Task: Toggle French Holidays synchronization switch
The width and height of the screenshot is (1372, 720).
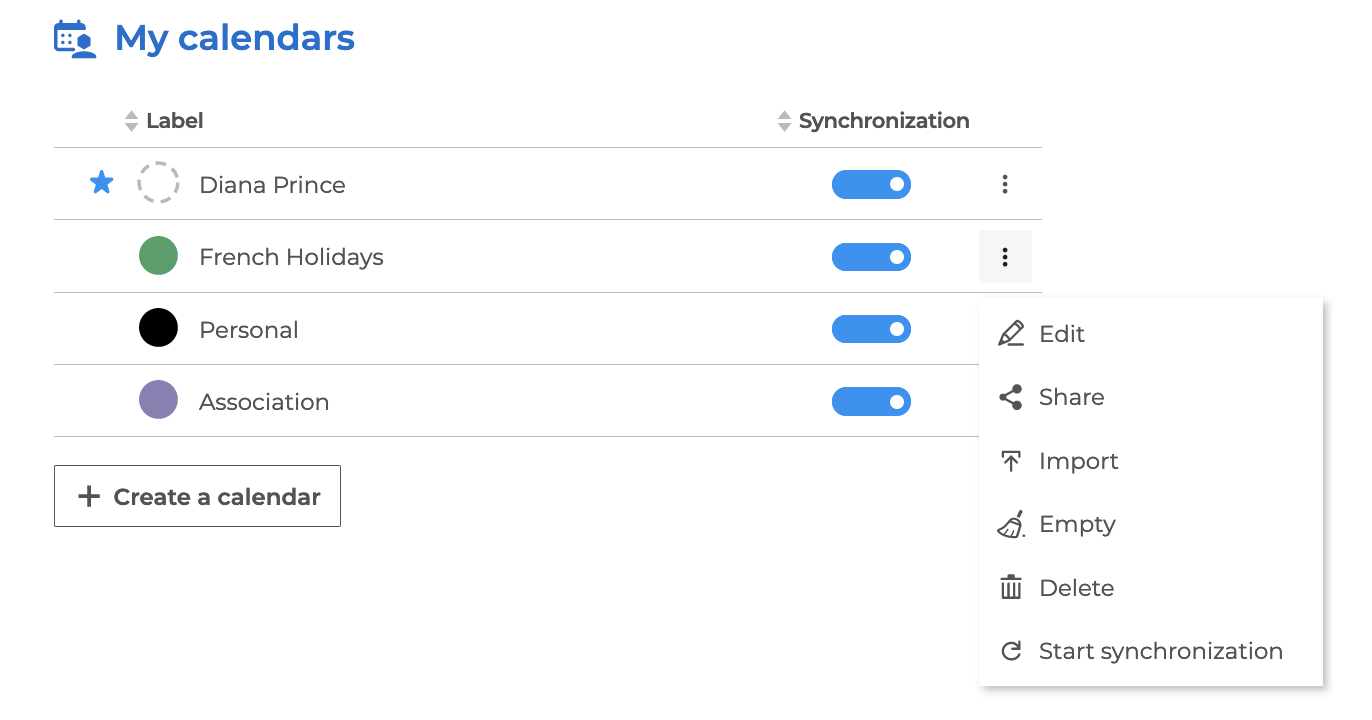Action: [x=871, y=257]
